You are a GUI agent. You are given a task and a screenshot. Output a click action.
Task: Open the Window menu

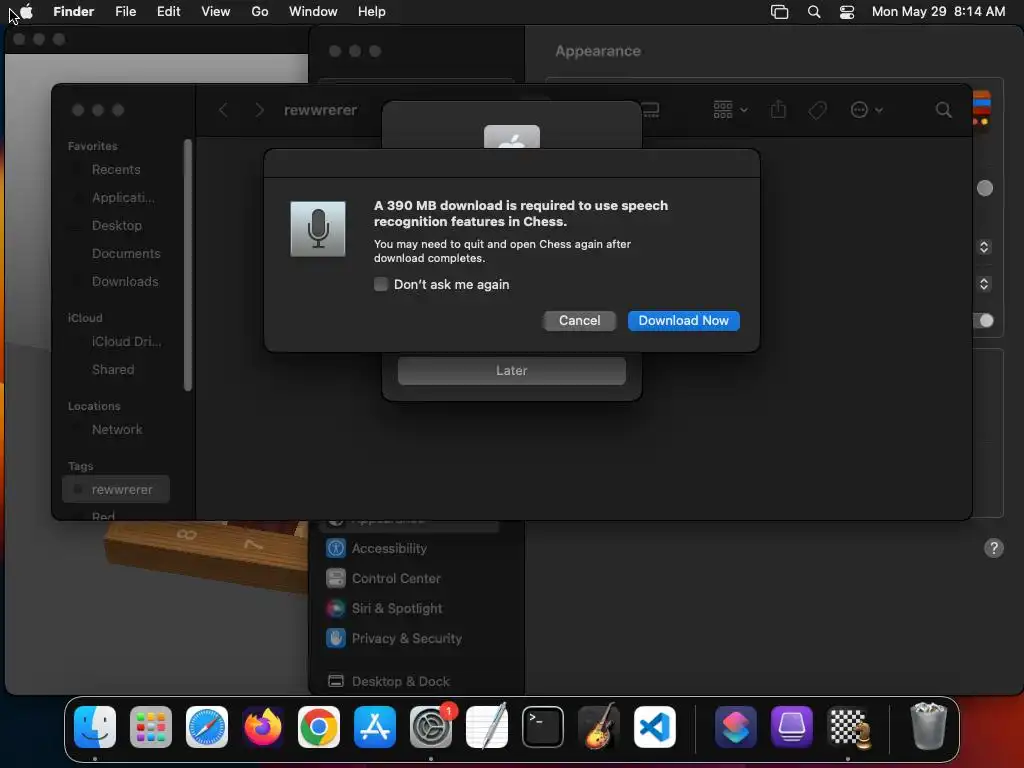click(313, 11)
